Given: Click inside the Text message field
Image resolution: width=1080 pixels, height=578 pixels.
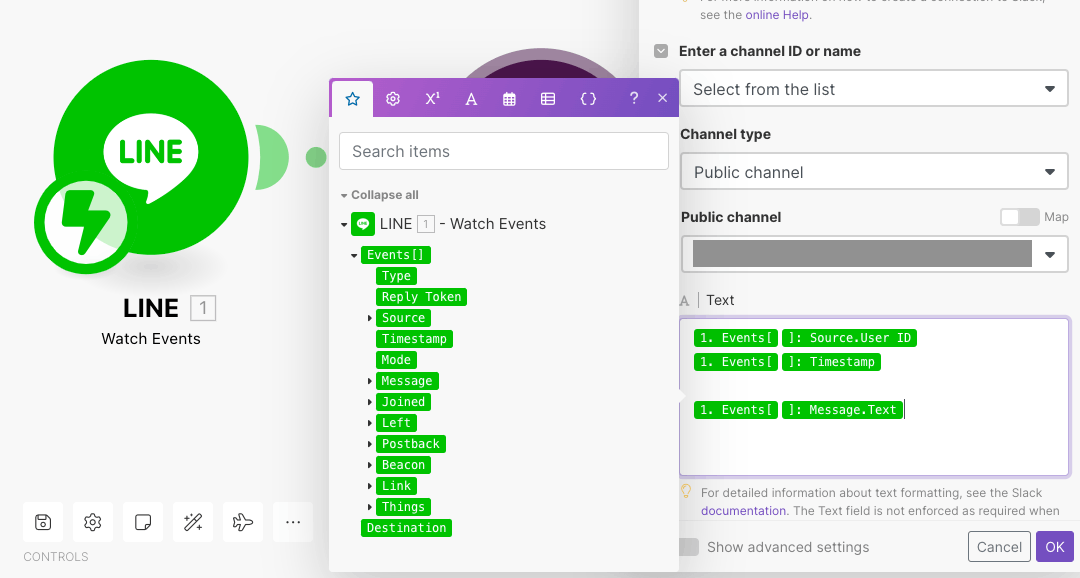Looking at the screenshot, I should tap(874, 397).
